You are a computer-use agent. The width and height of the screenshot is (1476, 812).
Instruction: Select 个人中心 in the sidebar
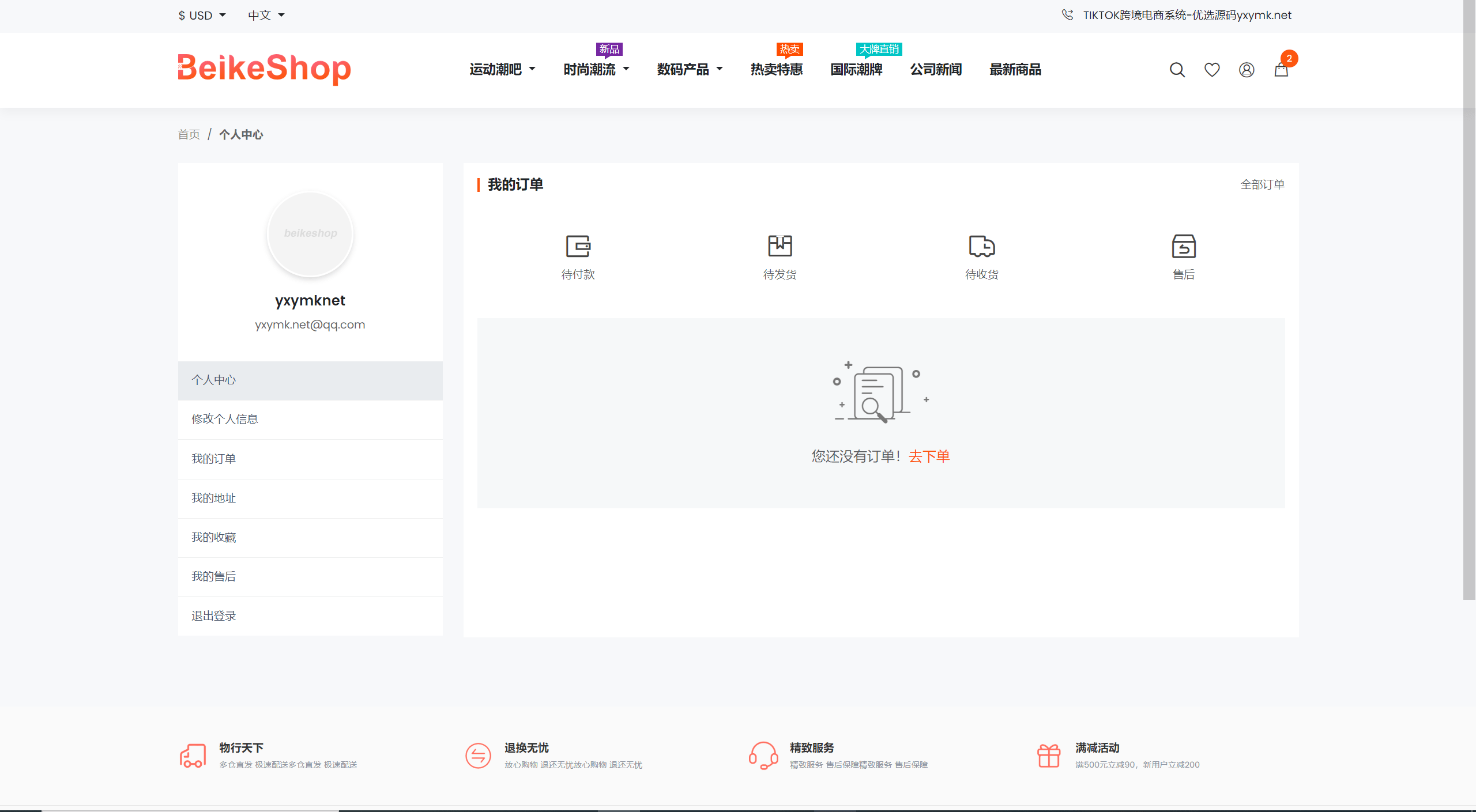pos(310,380)
